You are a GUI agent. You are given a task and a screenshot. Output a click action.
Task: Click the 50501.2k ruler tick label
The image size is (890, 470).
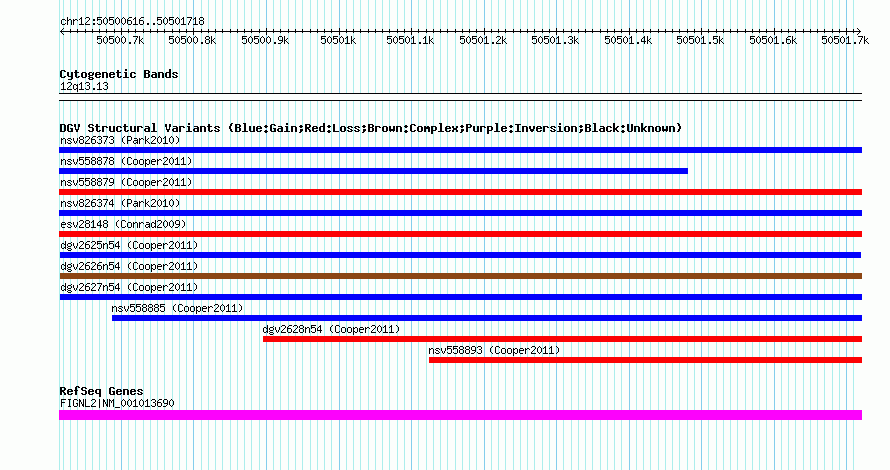point(483,40)
